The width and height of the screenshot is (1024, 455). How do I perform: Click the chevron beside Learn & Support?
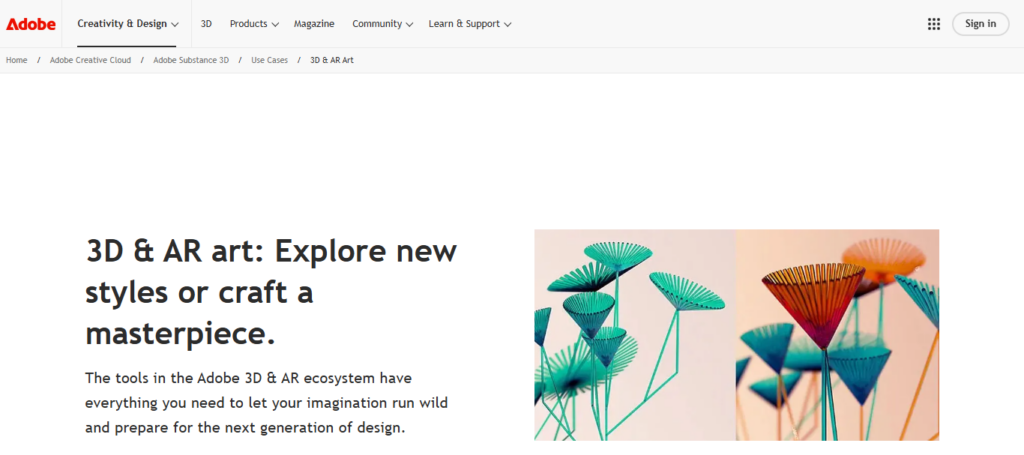point(508,24)
